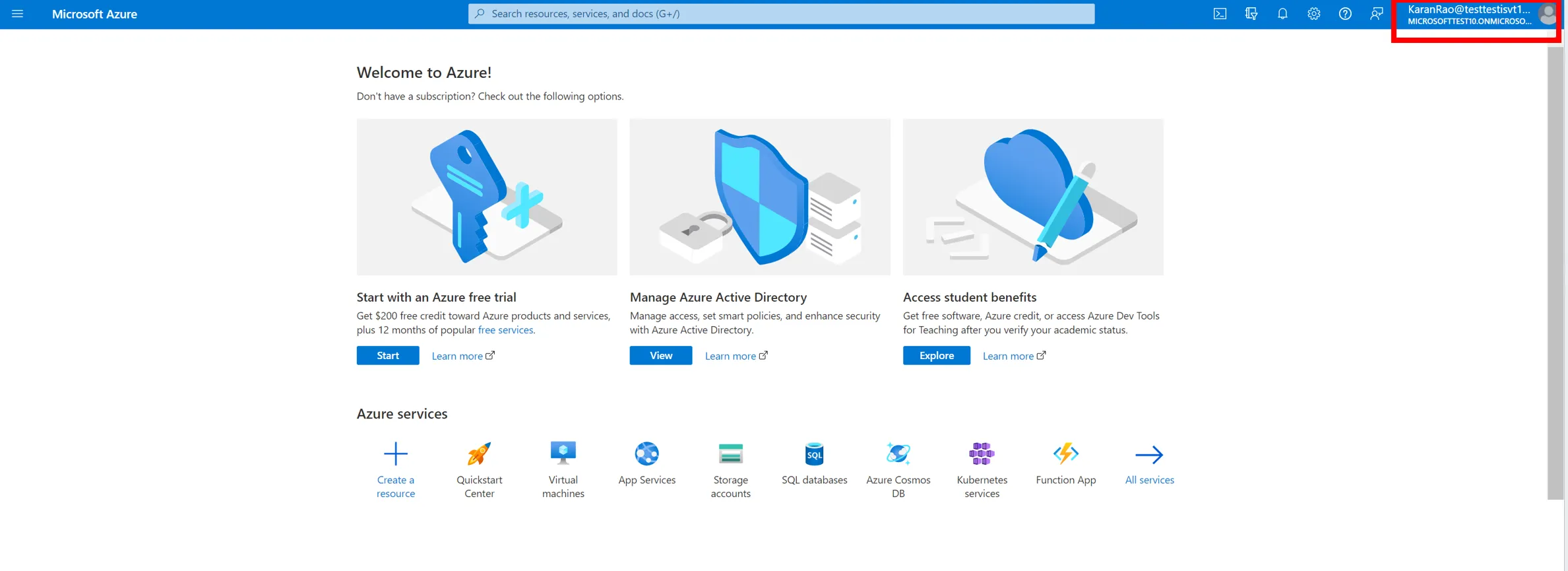Open App Services icon
Screen dimensions: 1568x571
click(x=647, y=454)
